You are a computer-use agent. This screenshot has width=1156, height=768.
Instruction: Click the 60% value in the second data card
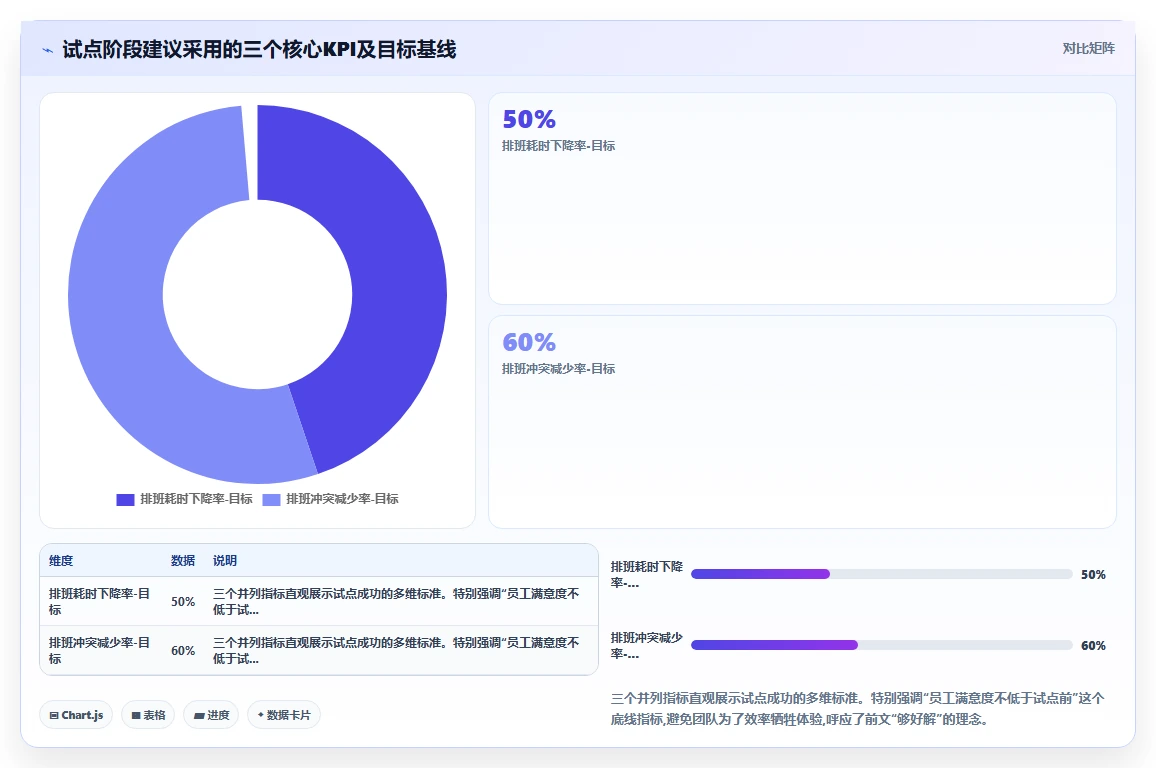[x=529, y=342]
